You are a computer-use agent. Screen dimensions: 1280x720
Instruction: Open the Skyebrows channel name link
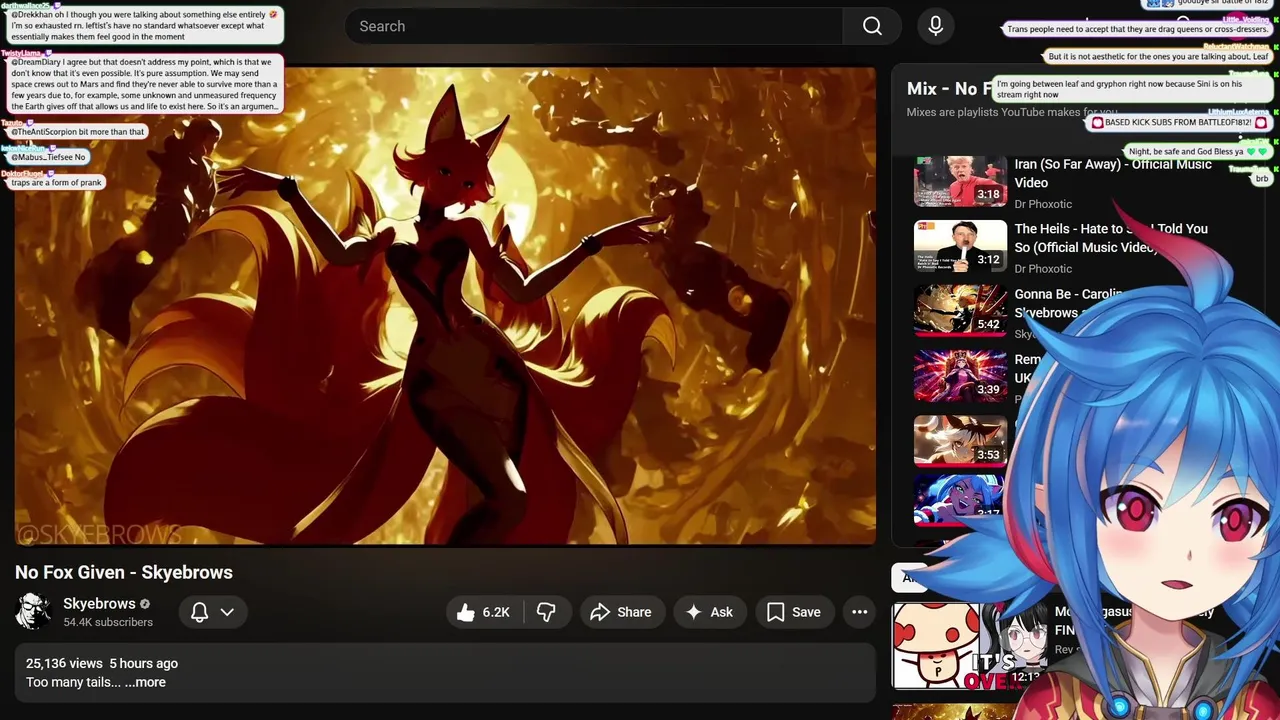[x=99, y=604]
